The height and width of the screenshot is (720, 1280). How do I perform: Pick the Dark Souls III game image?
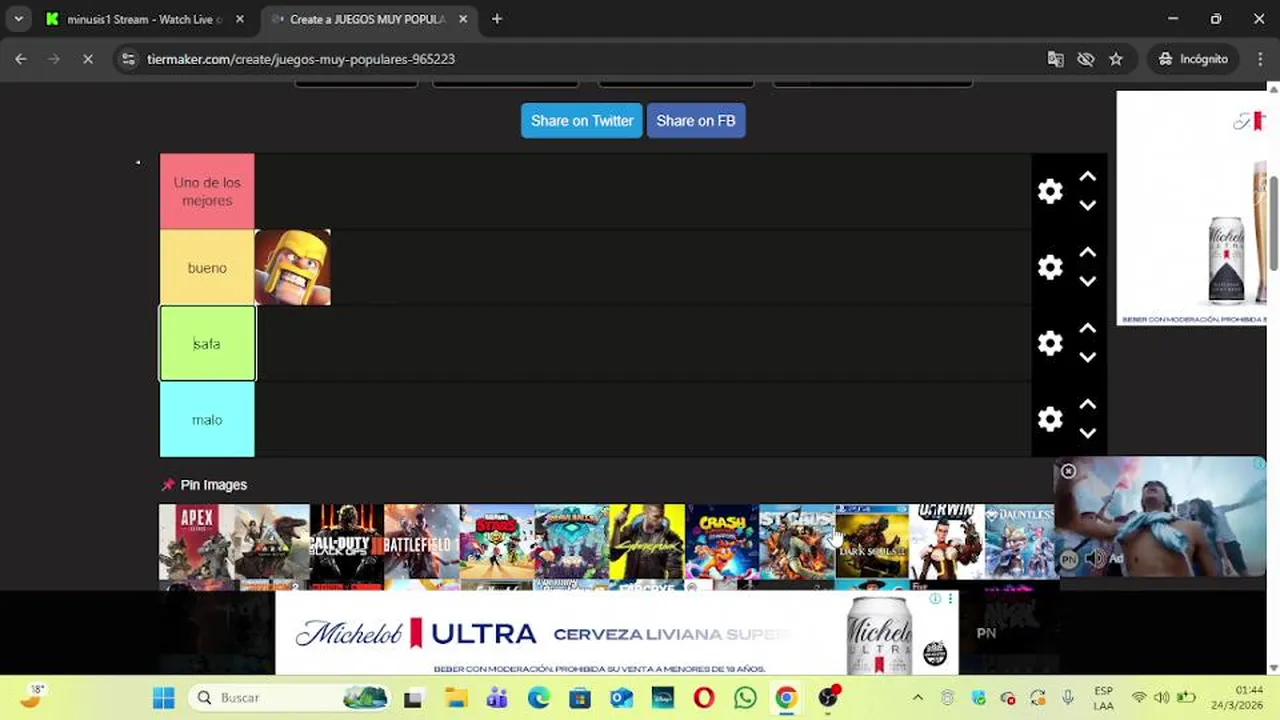click(872, 542)
